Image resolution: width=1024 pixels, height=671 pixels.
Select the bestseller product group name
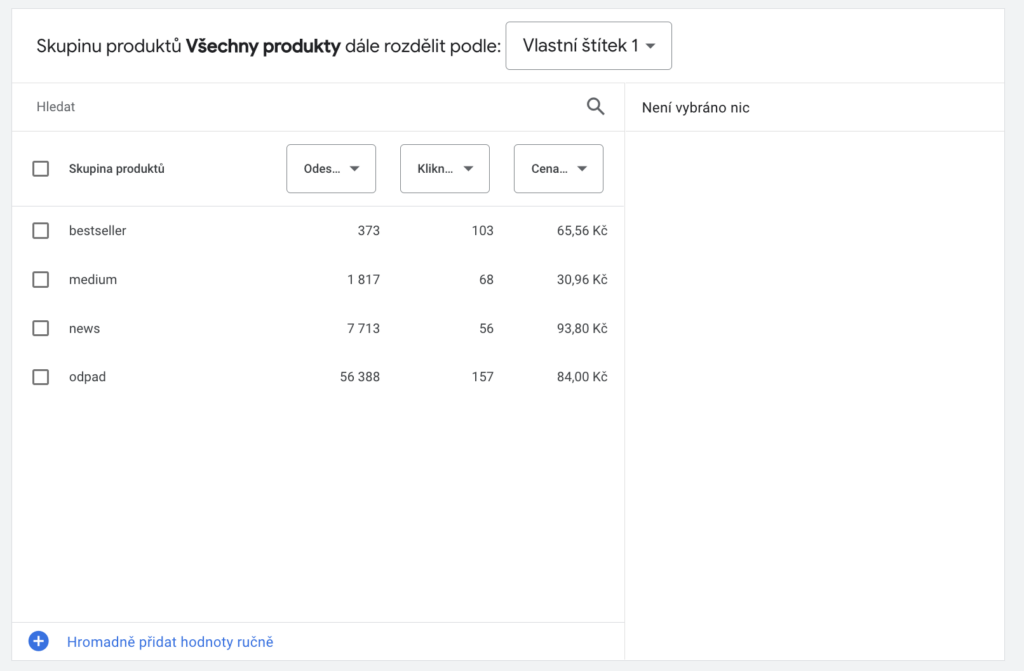97,231
